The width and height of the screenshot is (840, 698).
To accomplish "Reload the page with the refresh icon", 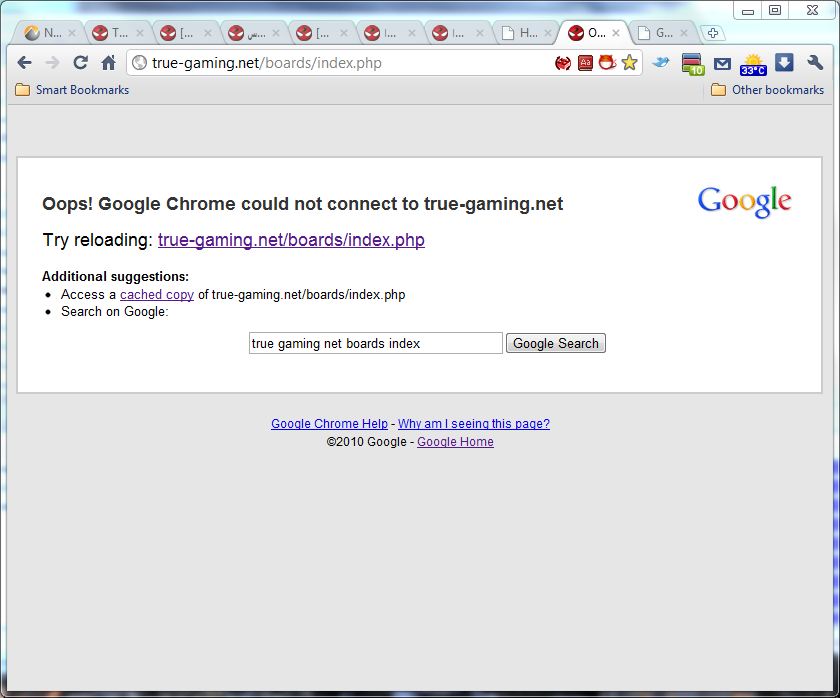I will coord(80,63).
